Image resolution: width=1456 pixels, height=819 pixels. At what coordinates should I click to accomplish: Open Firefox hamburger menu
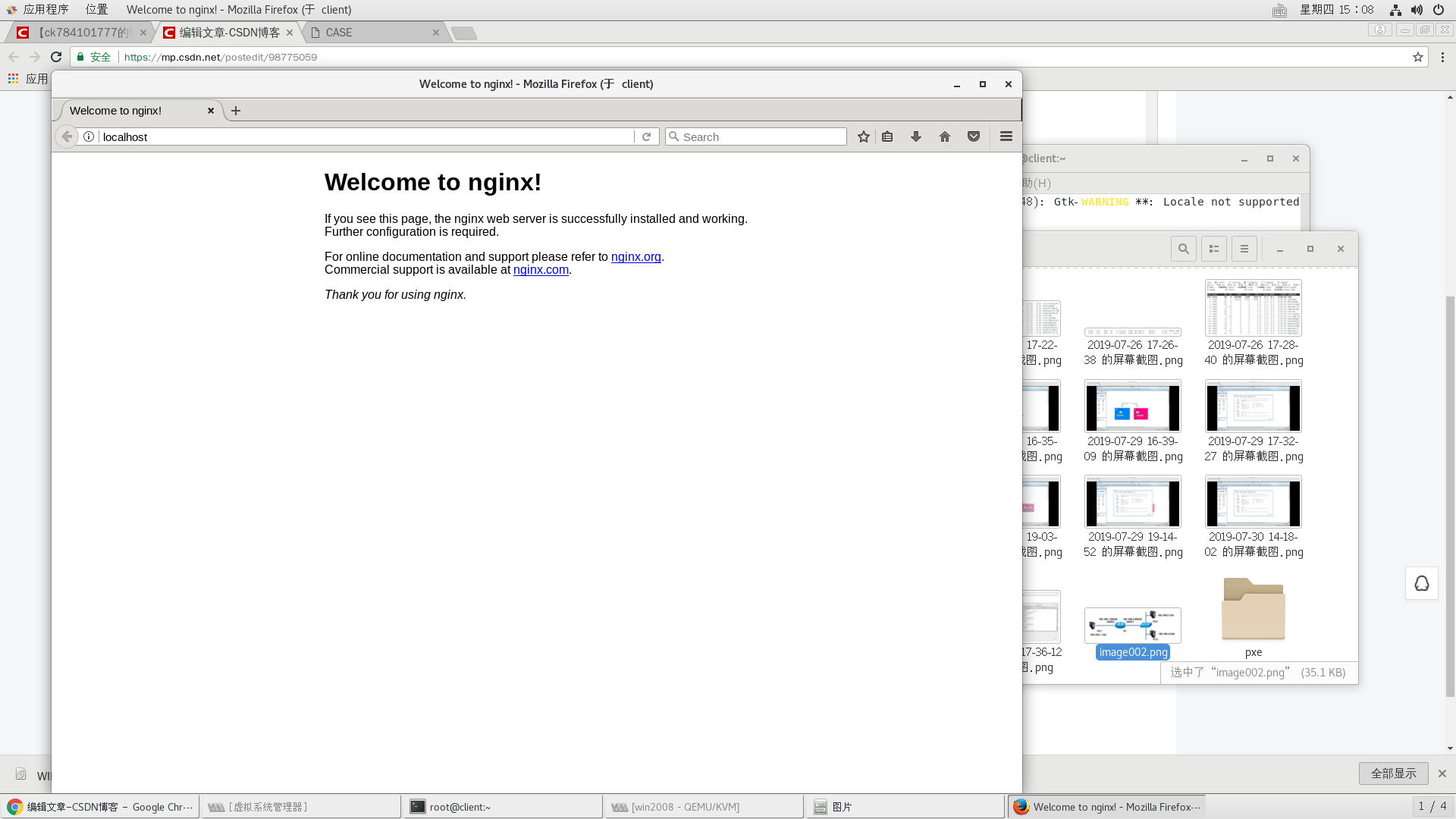[1006, 136]
